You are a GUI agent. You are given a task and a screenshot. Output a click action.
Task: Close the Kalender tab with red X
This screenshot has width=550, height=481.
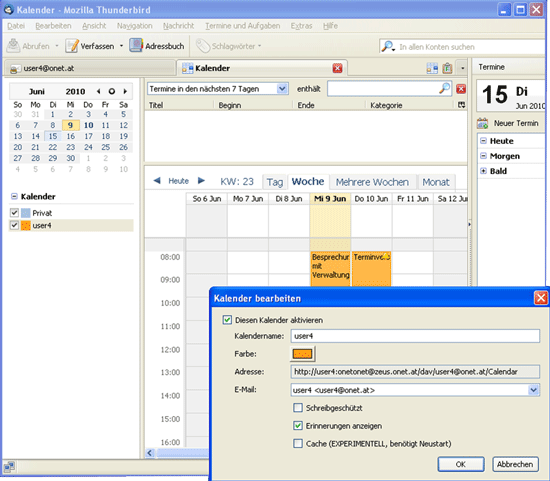click(337, 68)
